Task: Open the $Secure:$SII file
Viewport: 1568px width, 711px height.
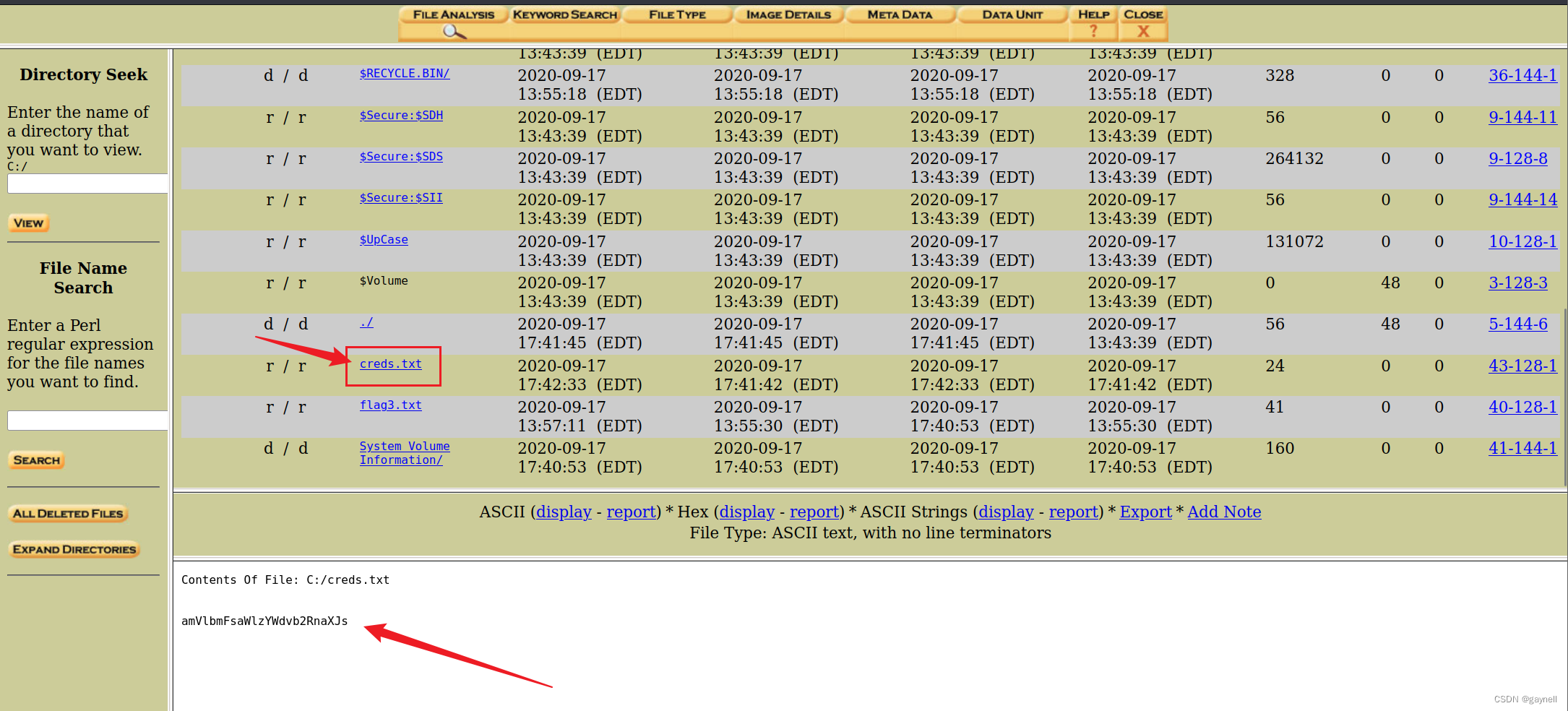Action: click(x=401, y=198)
